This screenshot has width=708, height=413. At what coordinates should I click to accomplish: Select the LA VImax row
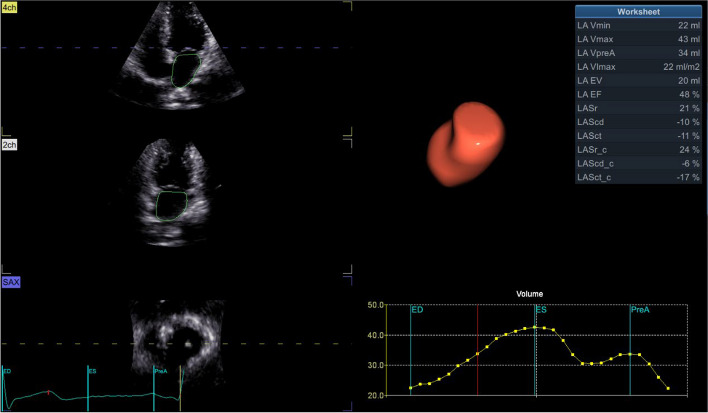pos(638,67)
